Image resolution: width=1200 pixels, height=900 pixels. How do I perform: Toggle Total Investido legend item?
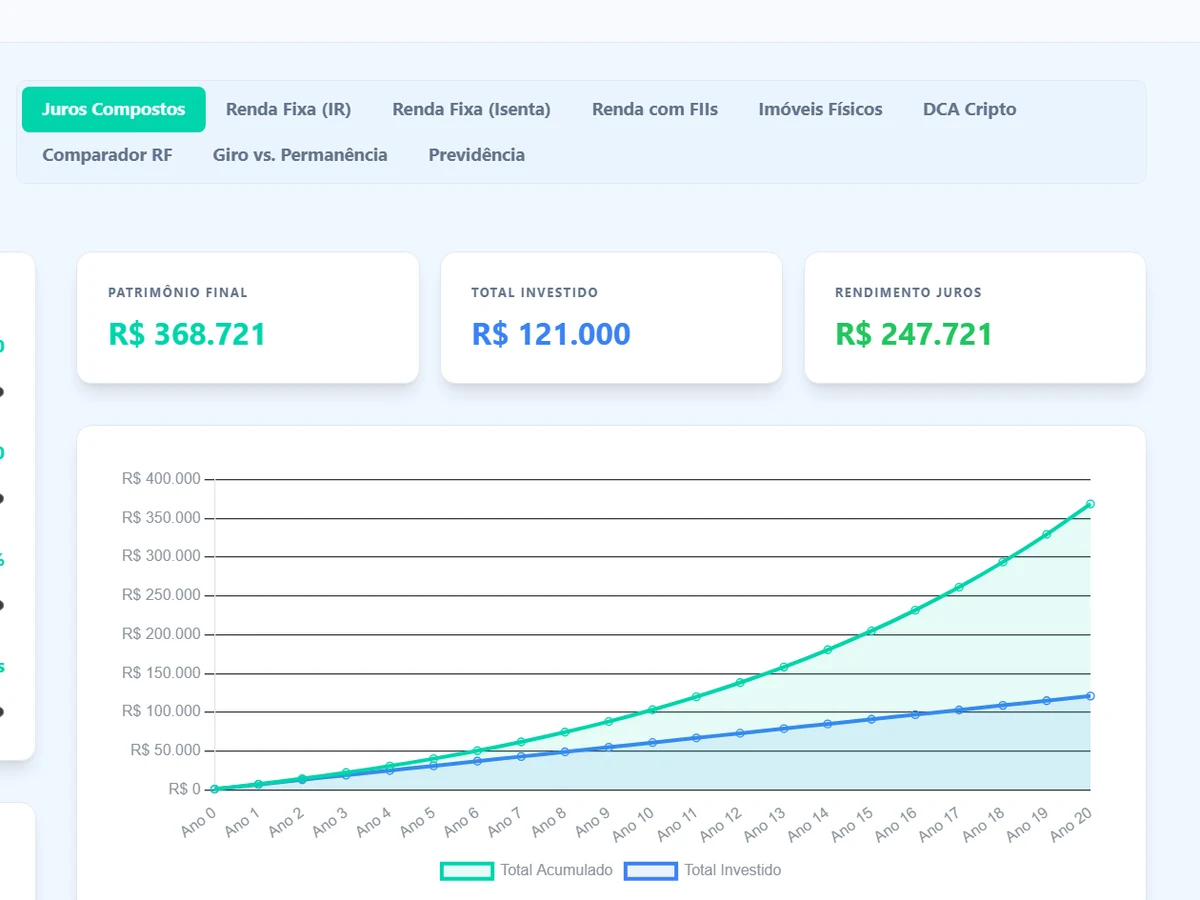(x=703, y=871)
